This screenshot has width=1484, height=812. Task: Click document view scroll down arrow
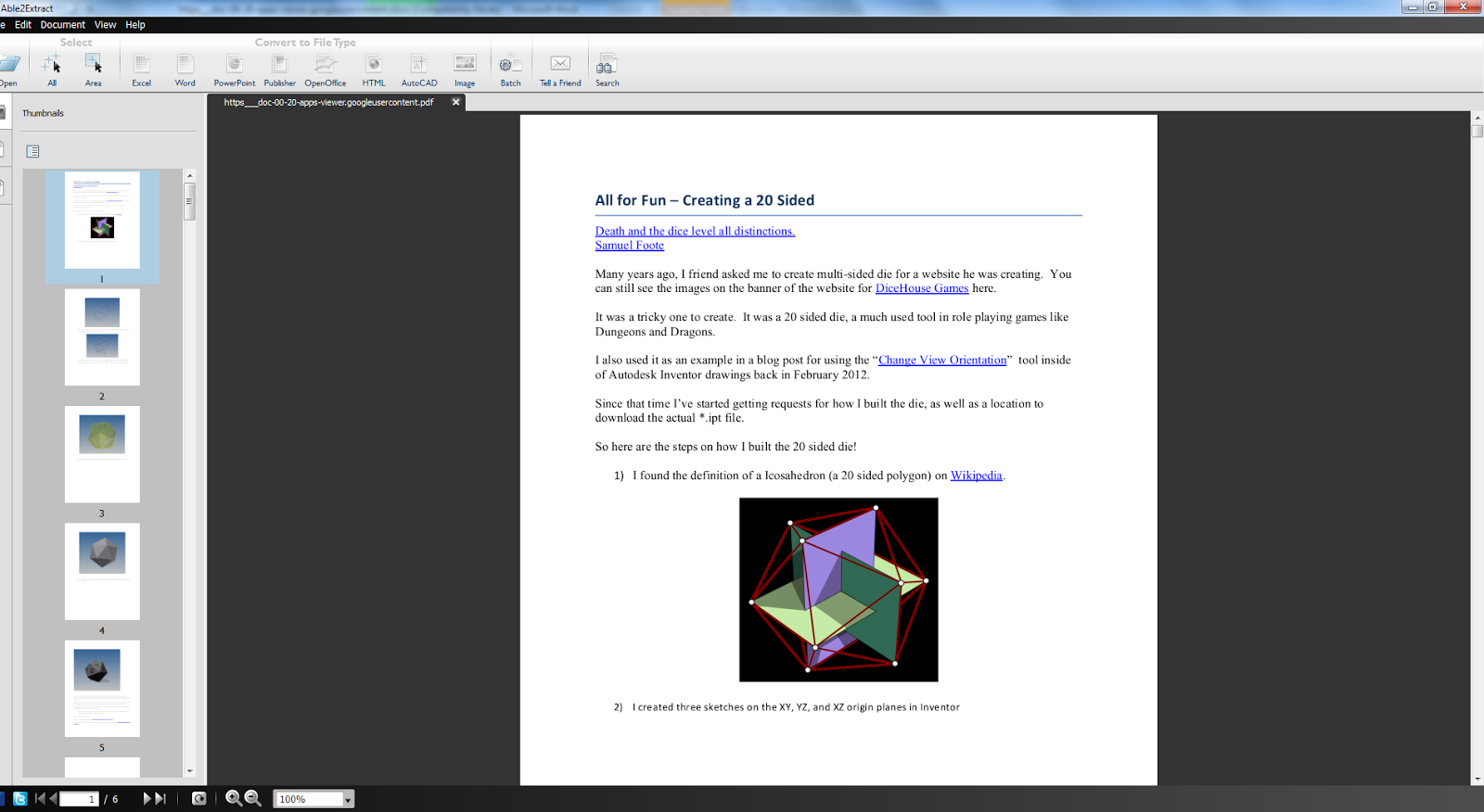point(1478,779)
